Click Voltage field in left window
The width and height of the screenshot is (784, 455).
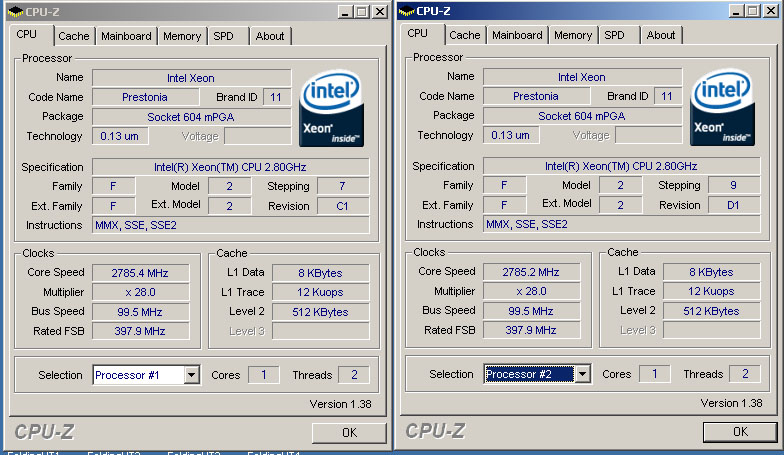(258, 136)
